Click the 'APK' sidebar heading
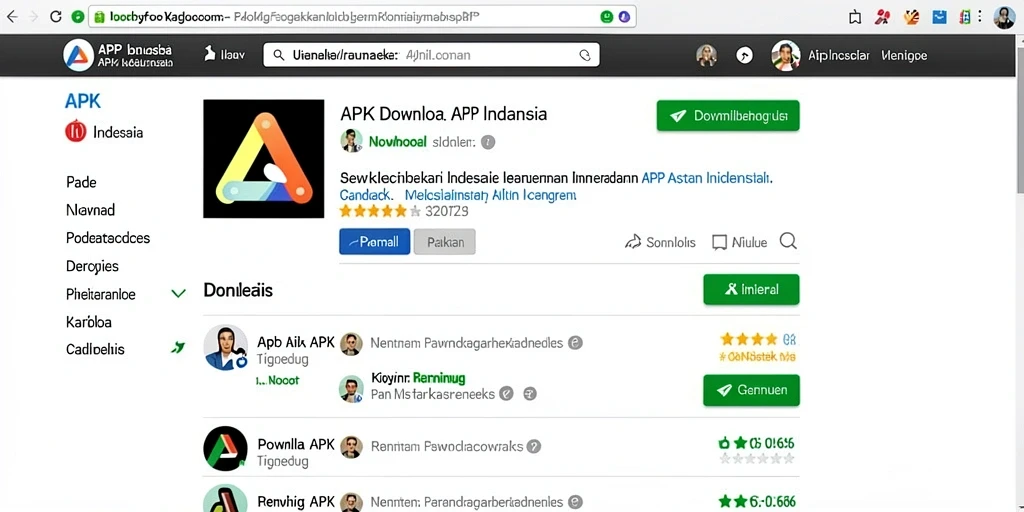This screenshot has height=512, width=1024. [83, 101]
